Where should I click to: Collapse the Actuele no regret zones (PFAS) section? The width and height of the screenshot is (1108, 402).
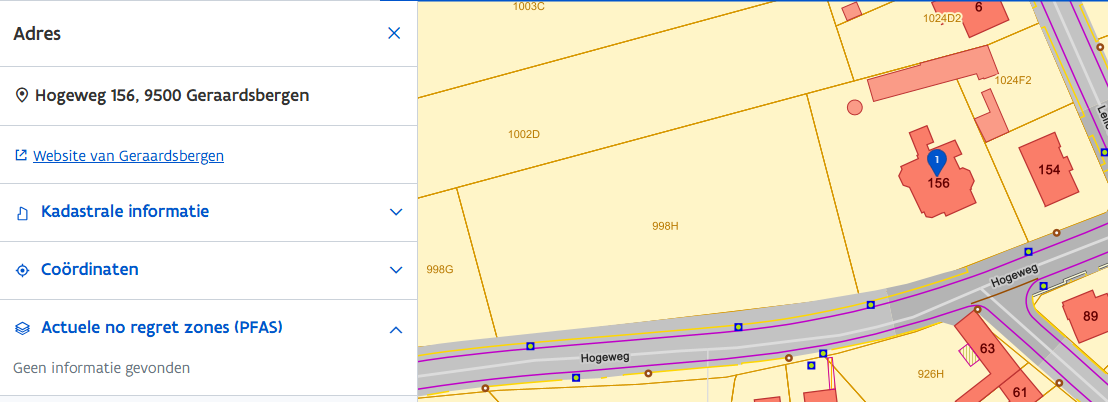pos(396,329)
